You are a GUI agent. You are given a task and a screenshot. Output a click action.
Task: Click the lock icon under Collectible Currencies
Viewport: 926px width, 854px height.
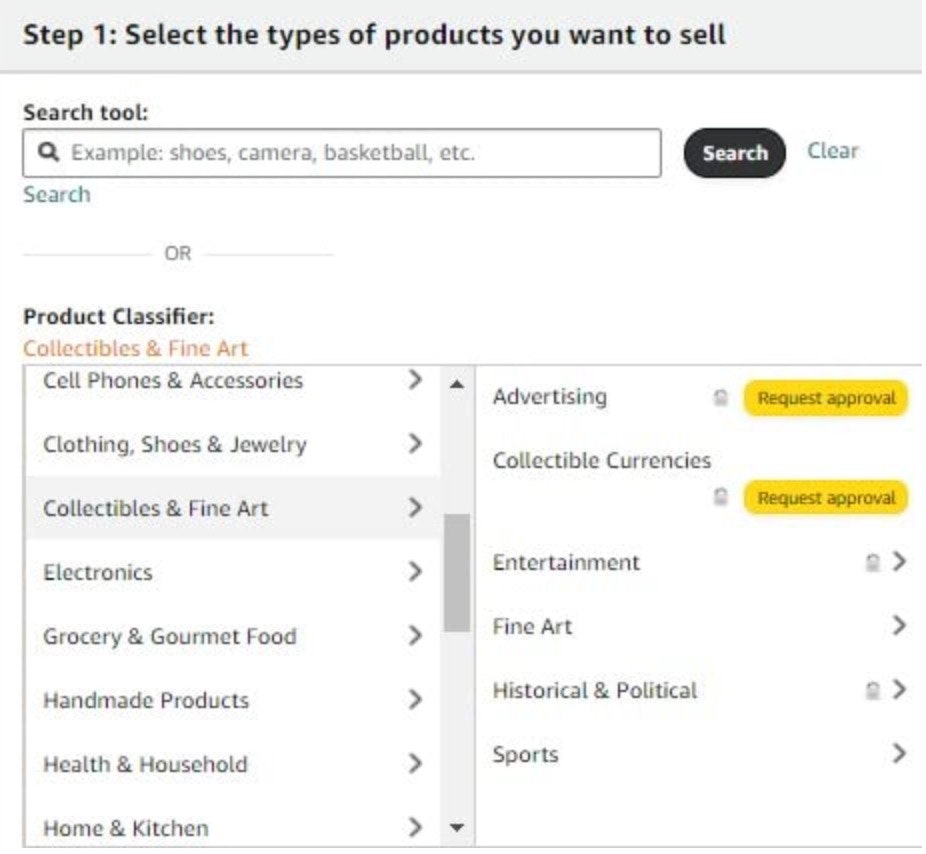(720, 497)
